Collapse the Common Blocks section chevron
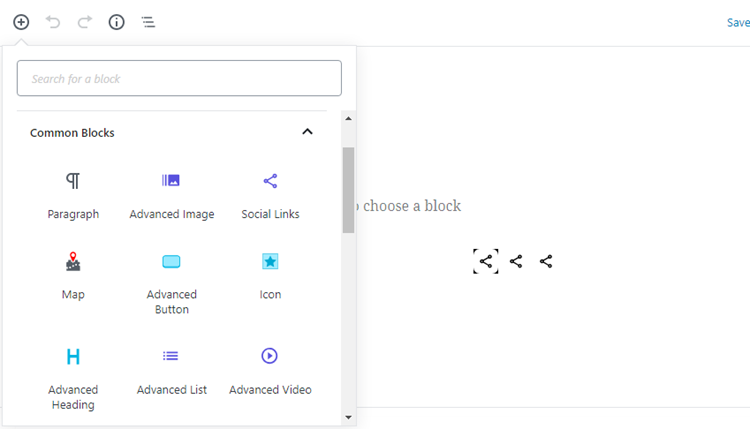This screenshot has width=750, height=429. pyautogui.click(x=308, y=132)
